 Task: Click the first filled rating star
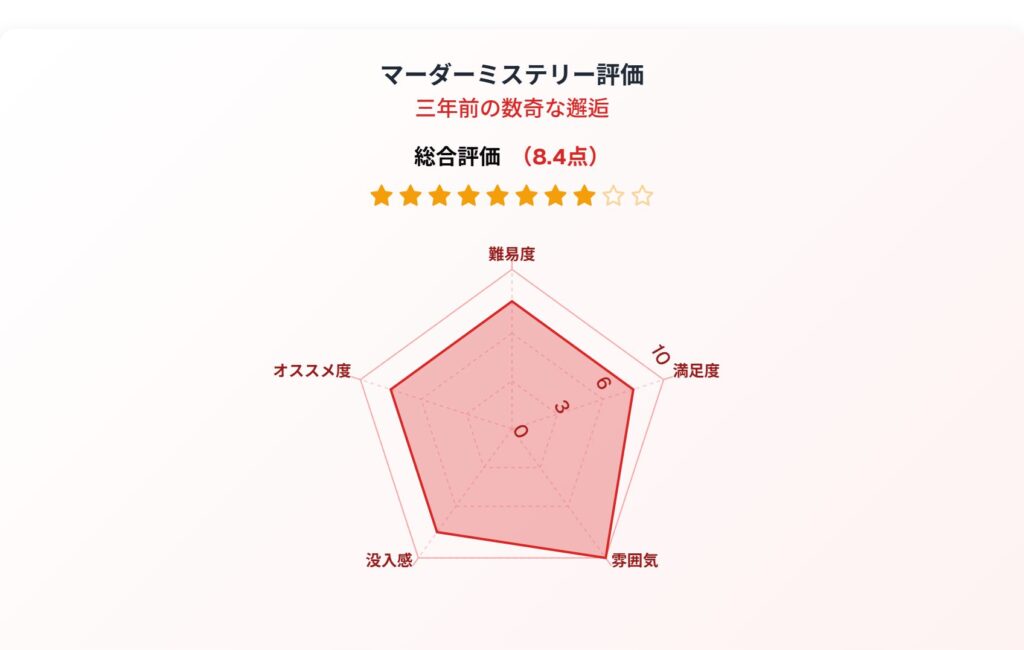click(381, 195)
